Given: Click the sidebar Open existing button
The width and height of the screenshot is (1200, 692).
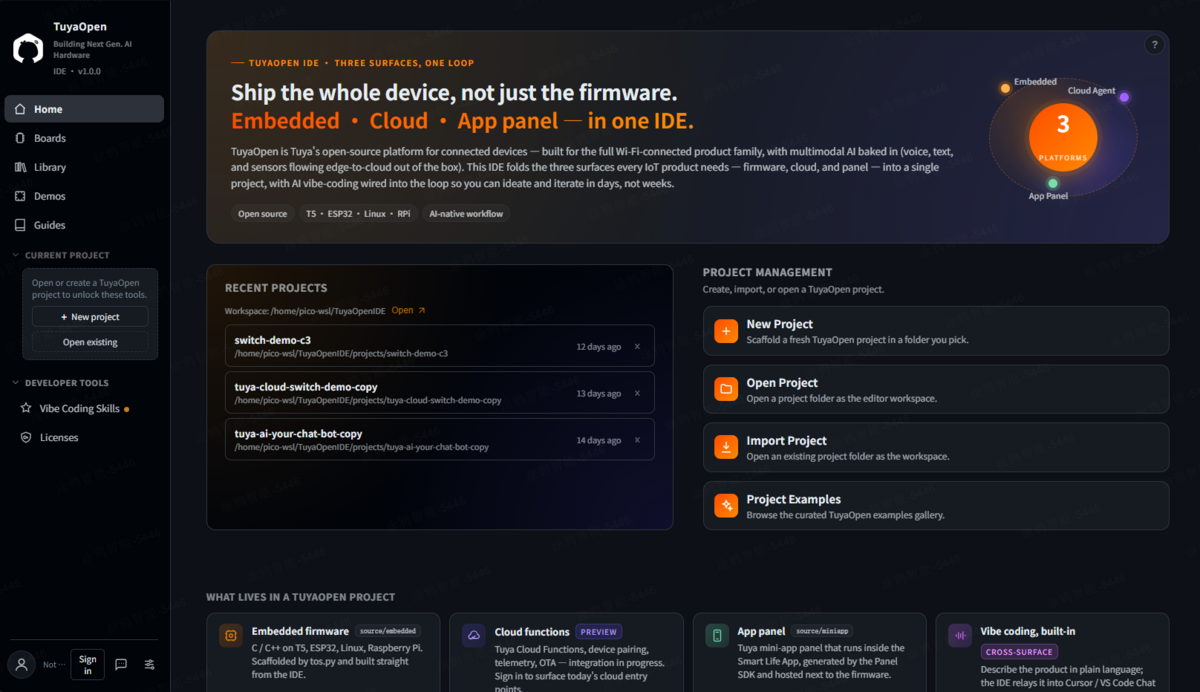Looking at the screenshot, I should [90, 342].
